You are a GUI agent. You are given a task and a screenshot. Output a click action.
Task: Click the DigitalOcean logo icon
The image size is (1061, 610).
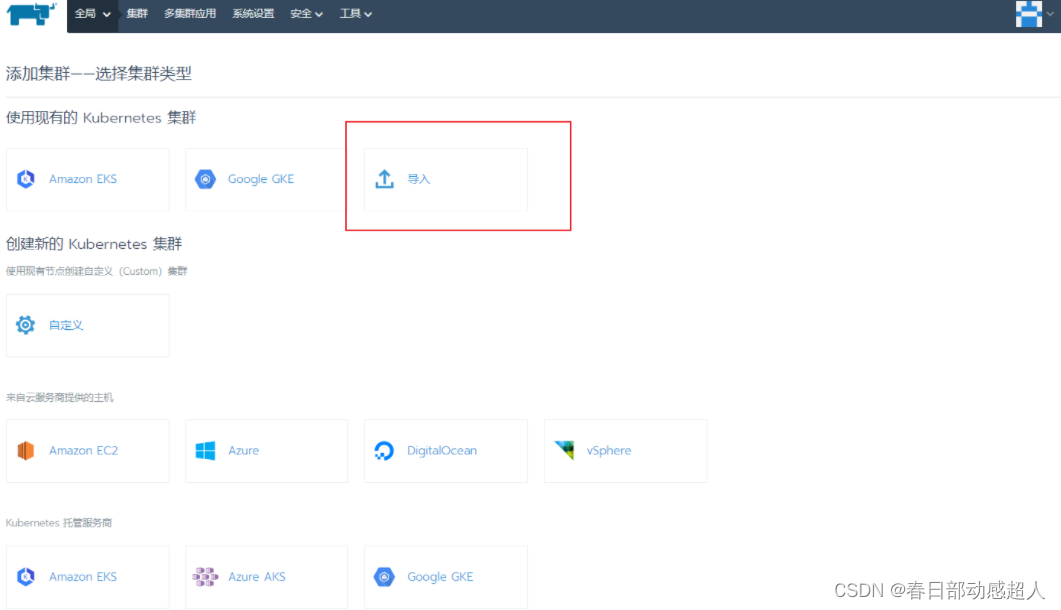(x=384, y=450)
